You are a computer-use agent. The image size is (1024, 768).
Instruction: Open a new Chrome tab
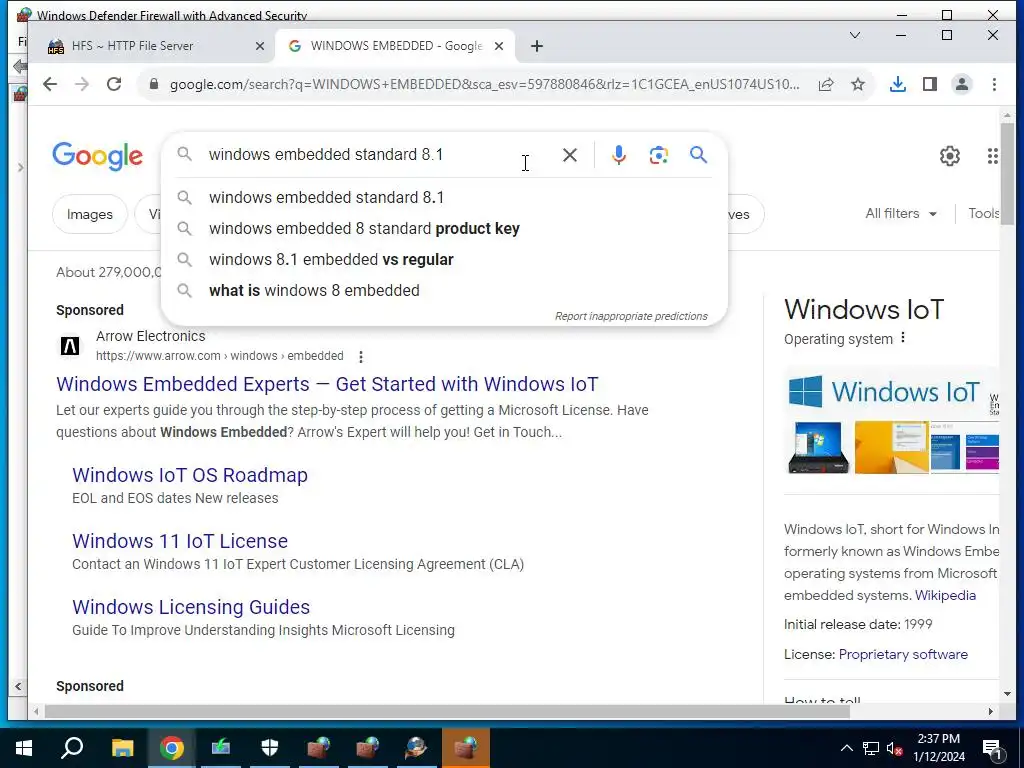(537, 46)
